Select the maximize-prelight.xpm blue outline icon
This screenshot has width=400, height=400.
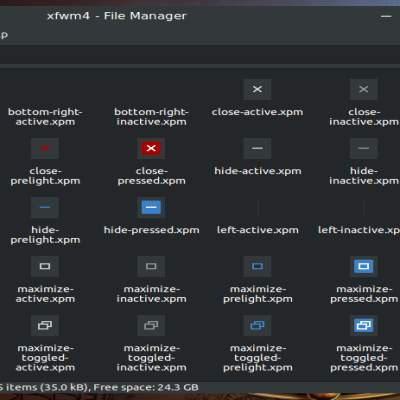pyautogui.click(x=257, y=266)
